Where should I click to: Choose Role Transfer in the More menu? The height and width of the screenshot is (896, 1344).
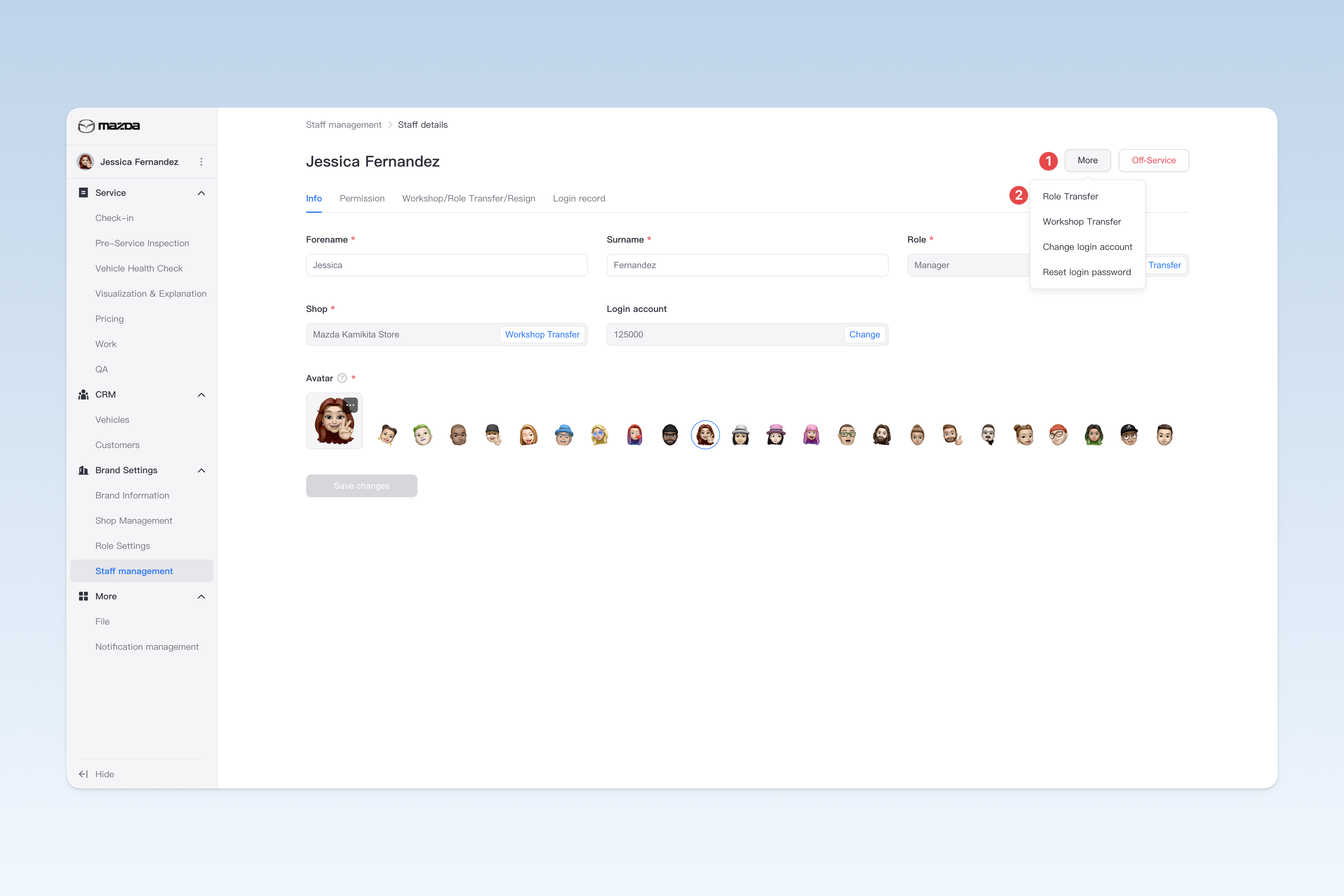[1070, 196]
